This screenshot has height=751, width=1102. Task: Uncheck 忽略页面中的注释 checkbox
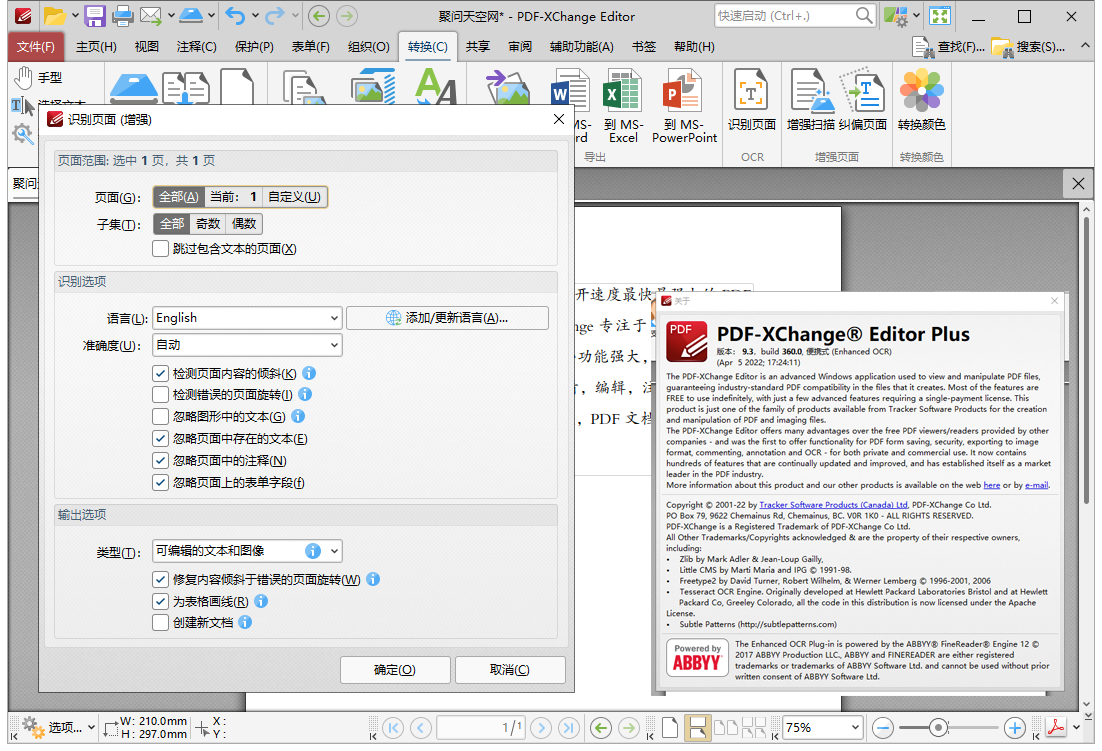pos(160,461)
